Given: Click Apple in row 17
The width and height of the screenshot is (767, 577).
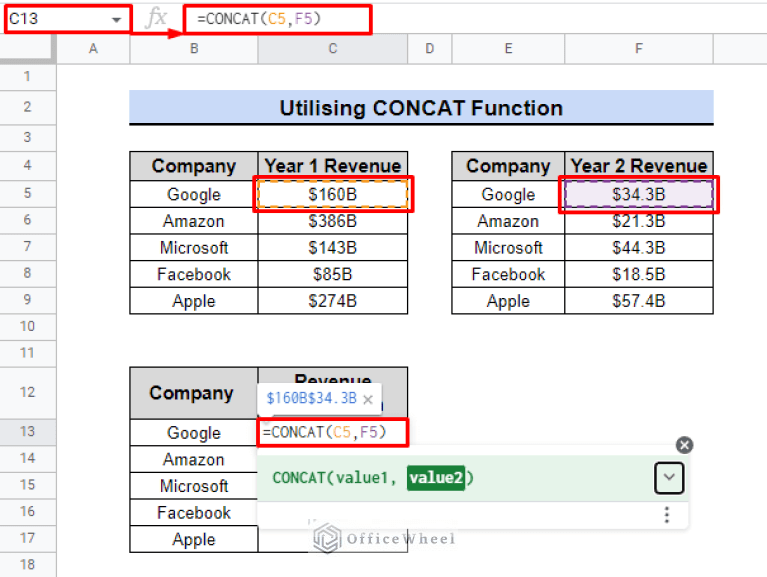Looking at the screenshot, I should coord(194,539).
